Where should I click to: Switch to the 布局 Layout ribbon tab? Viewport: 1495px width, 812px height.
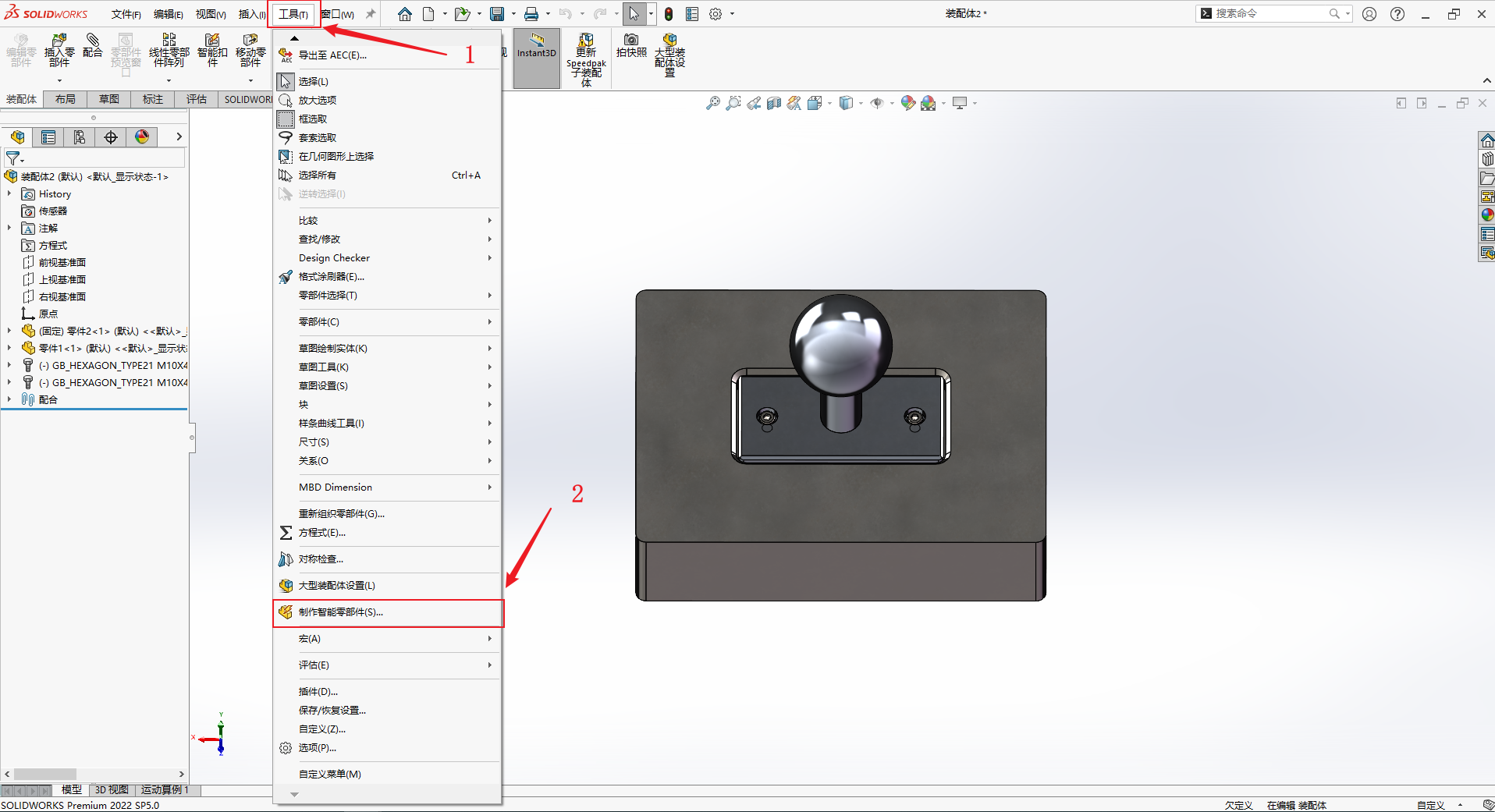coord(66,99)
